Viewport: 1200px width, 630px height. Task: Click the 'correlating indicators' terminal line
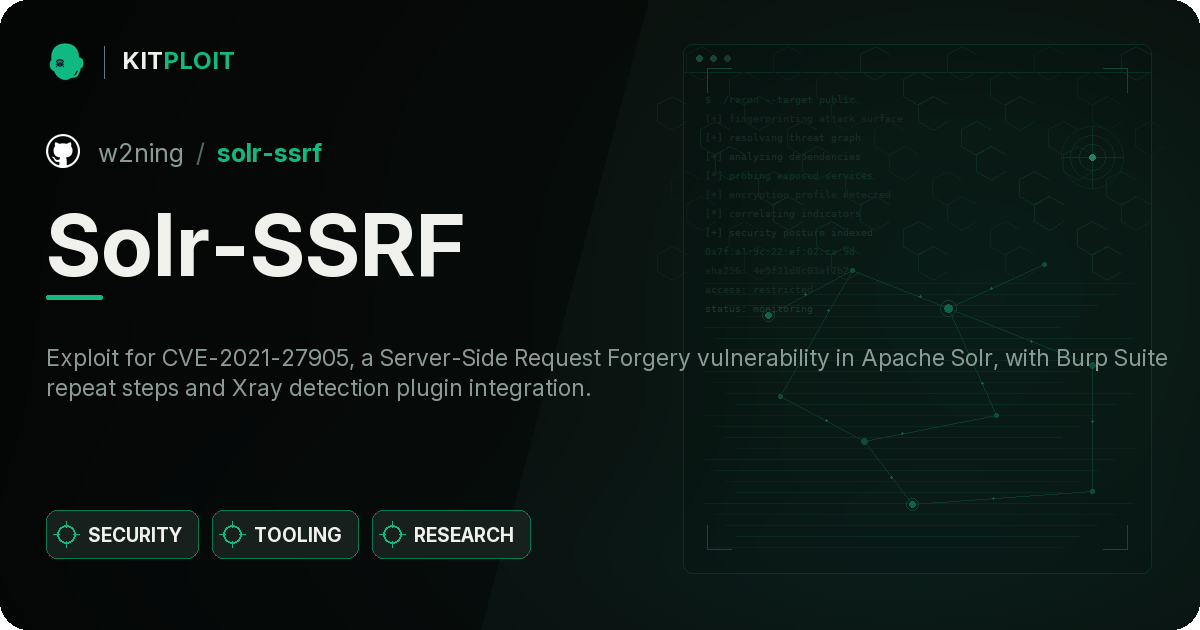click(783, 214)
